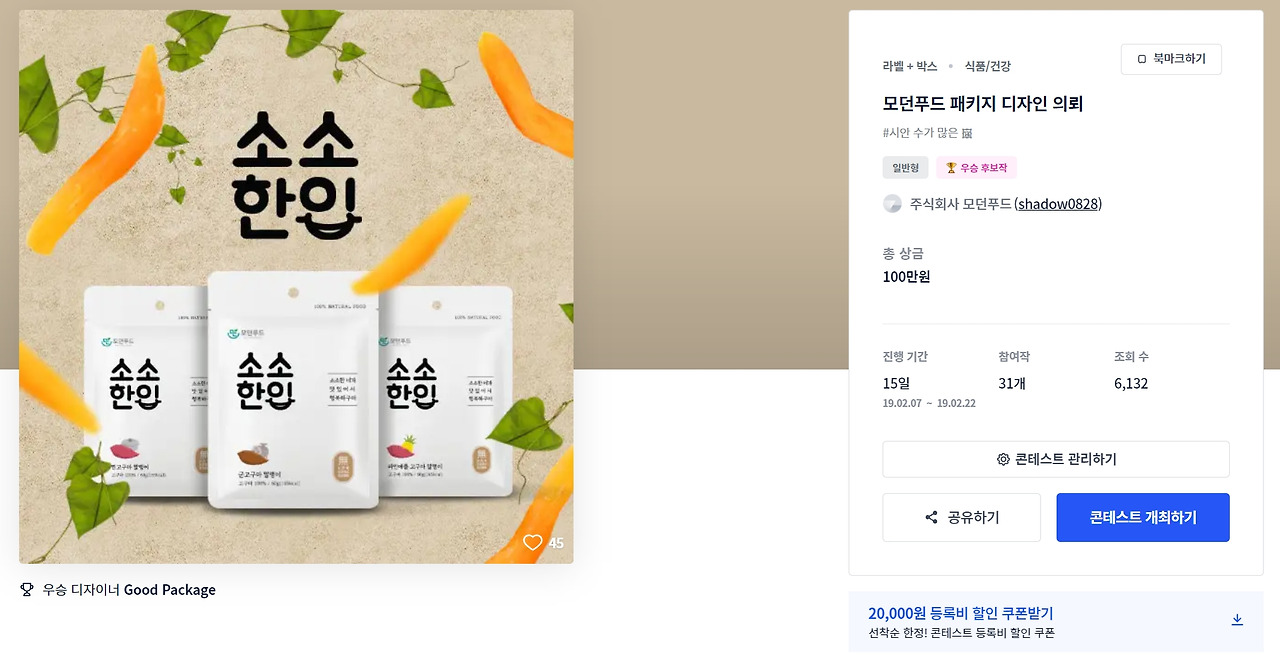Click the heart like icon on image
The width and height of the screenshot is (1280, 662).
coord(532,542)
